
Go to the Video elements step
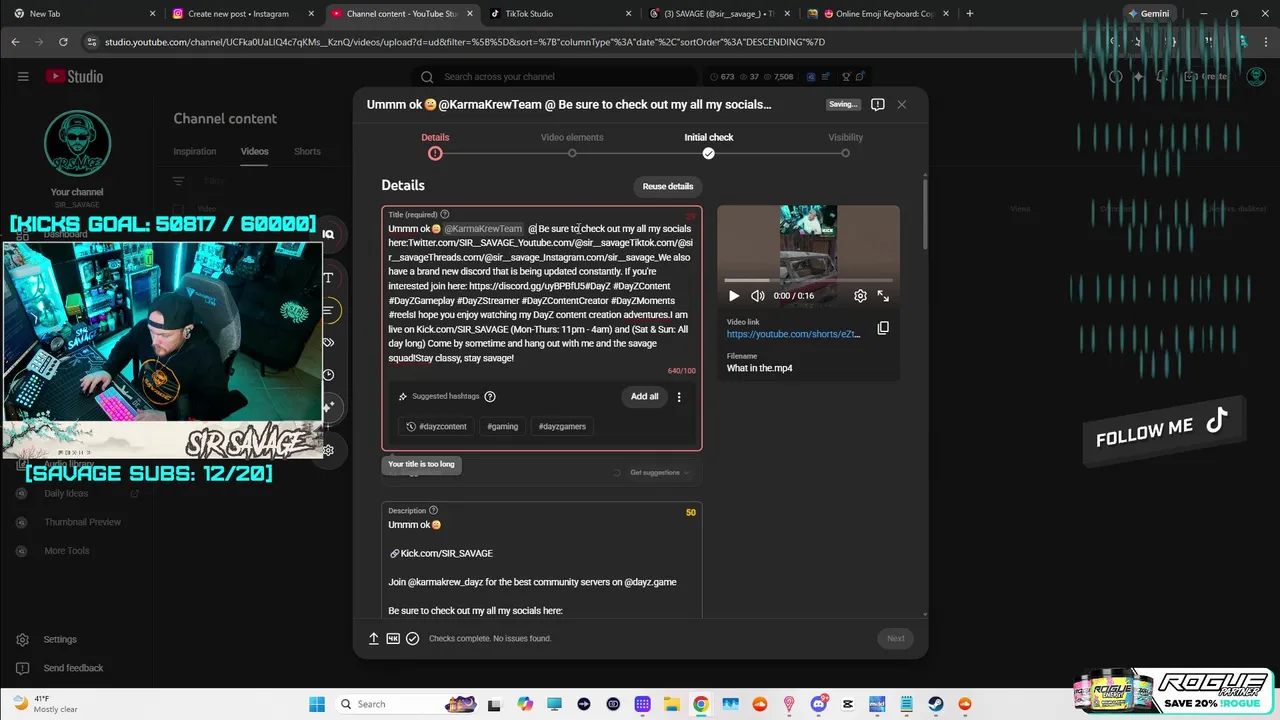[x=572, y=145]
